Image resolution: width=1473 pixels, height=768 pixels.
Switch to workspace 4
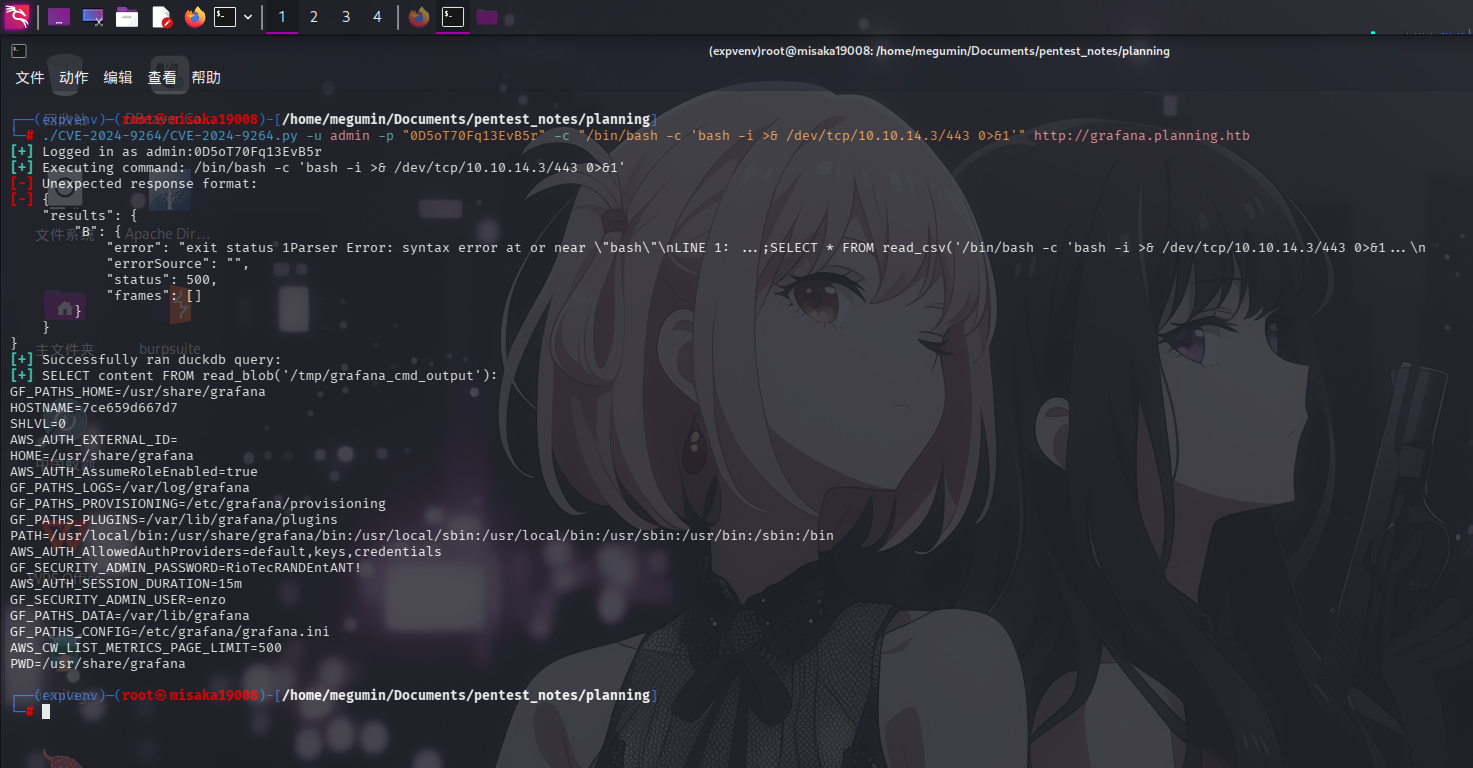(x=377, y=17)
